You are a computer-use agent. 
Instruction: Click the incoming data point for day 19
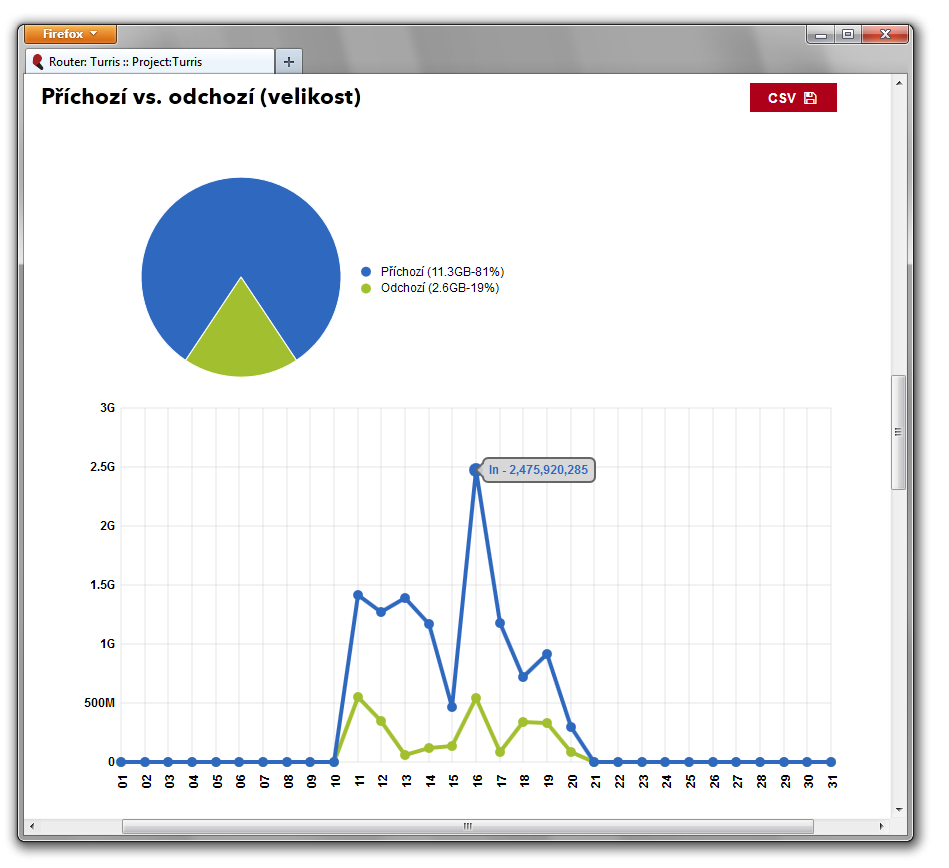click(547, 654)
